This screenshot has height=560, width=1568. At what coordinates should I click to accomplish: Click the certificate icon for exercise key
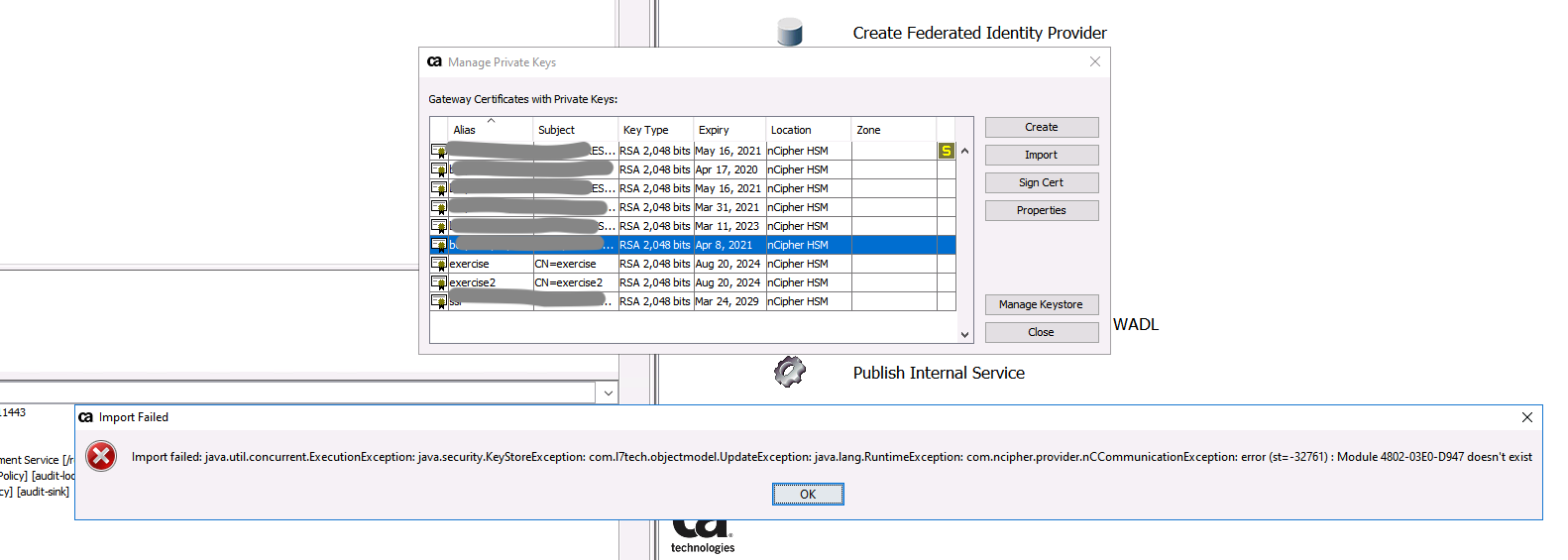pos(438,265)
